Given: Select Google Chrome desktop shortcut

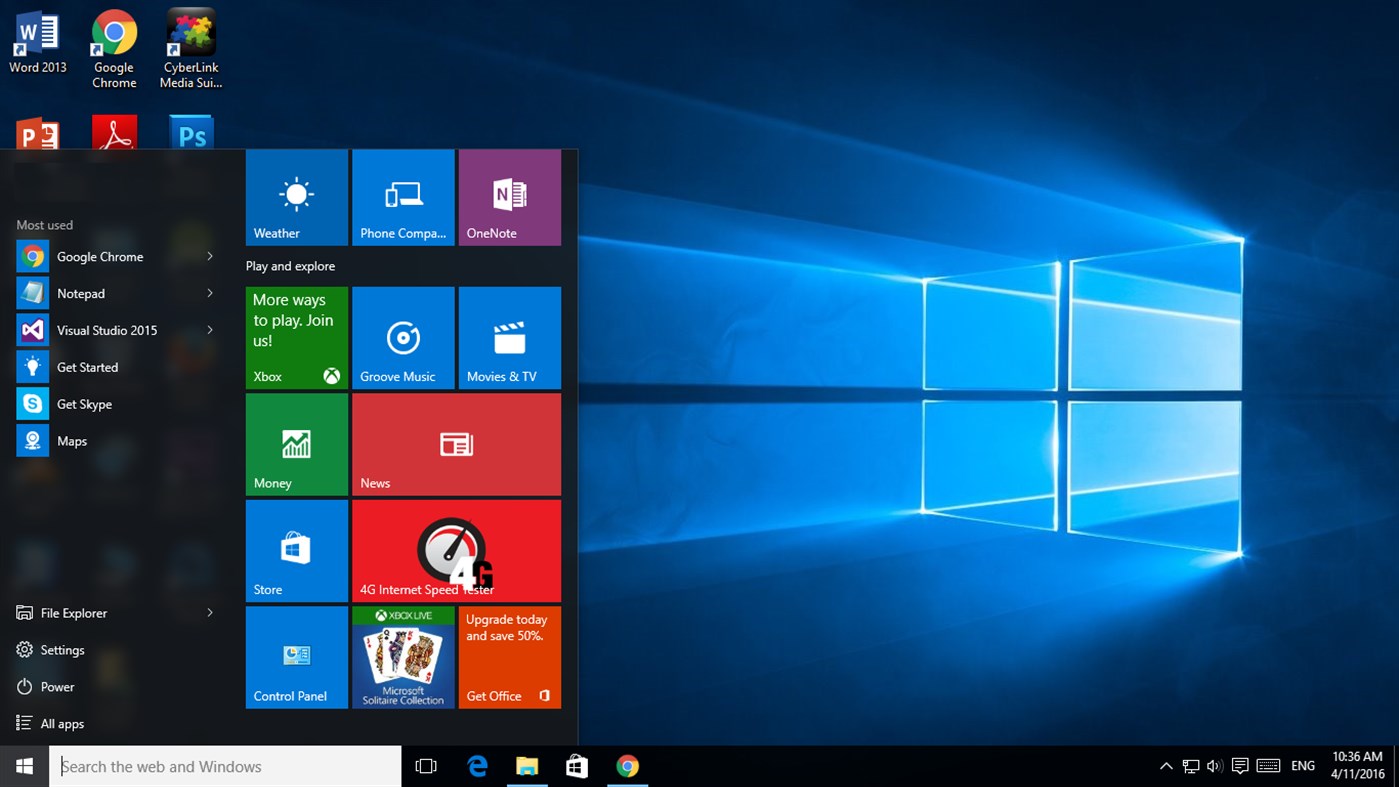Looking at the screenshot, I should 114,49.
